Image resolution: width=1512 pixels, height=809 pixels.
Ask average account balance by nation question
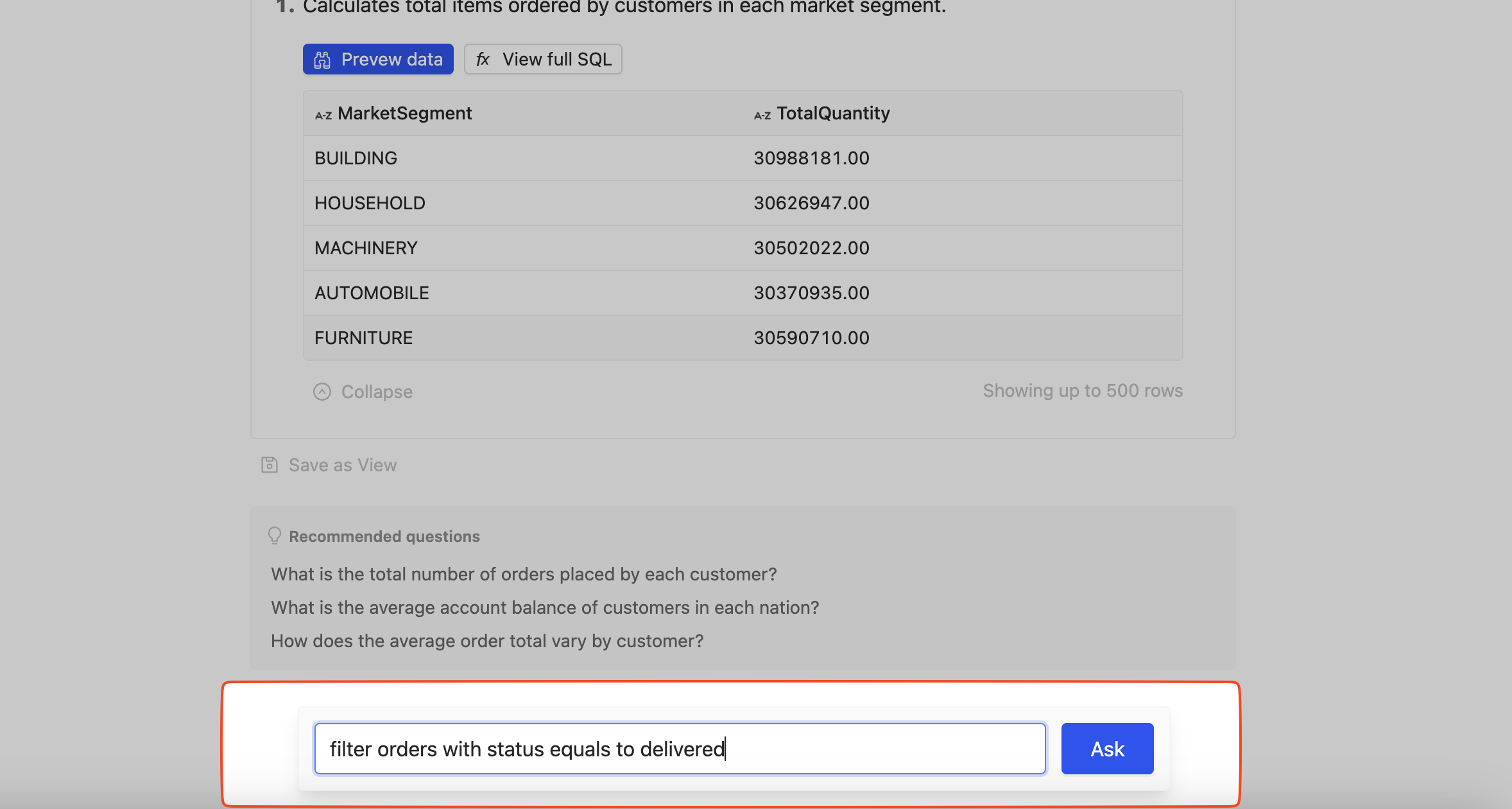click(x=545, y=607)
